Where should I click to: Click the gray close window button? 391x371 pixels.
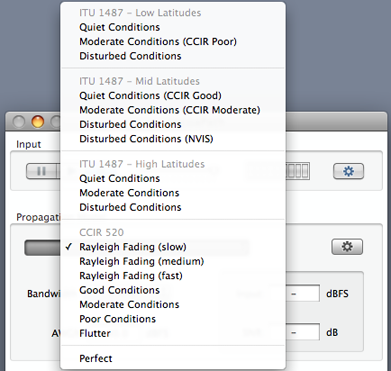coord(19,122)
